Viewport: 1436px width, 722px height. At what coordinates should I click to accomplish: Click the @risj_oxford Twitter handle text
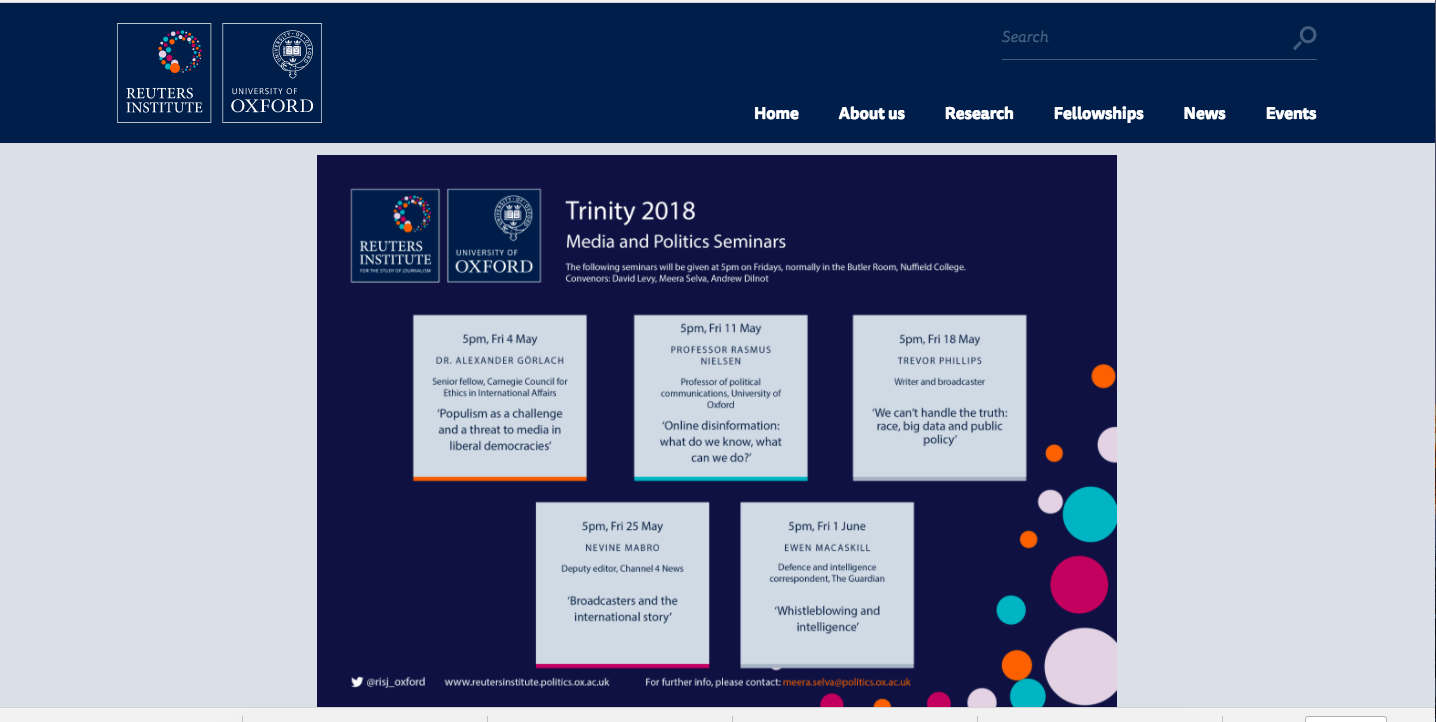[395, 682]
